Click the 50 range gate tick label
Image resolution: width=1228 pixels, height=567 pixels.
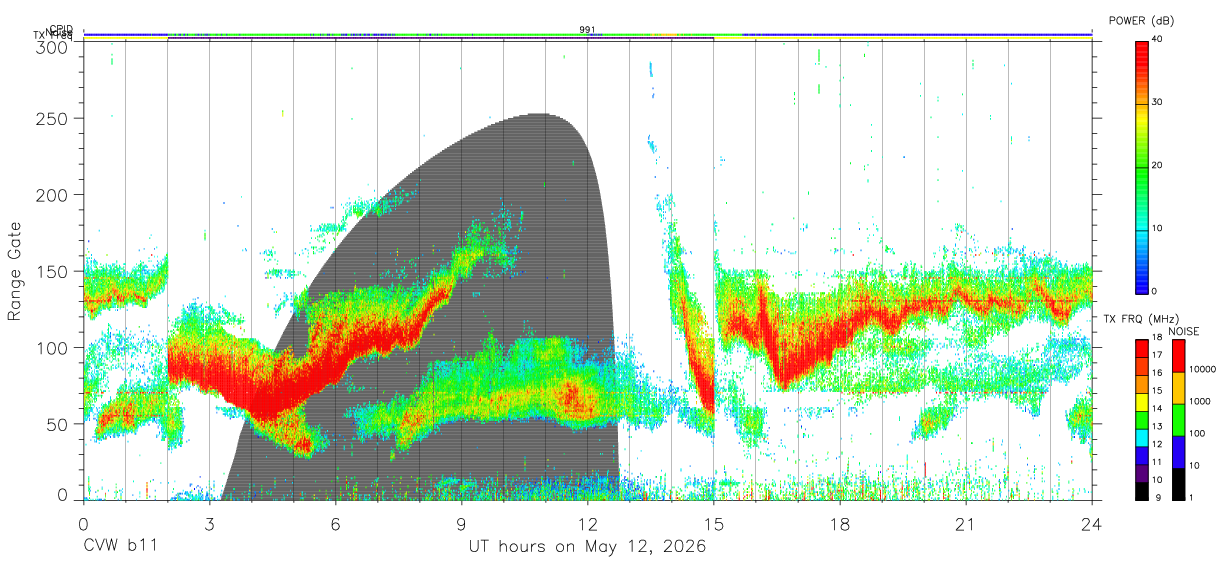point(56,424)
